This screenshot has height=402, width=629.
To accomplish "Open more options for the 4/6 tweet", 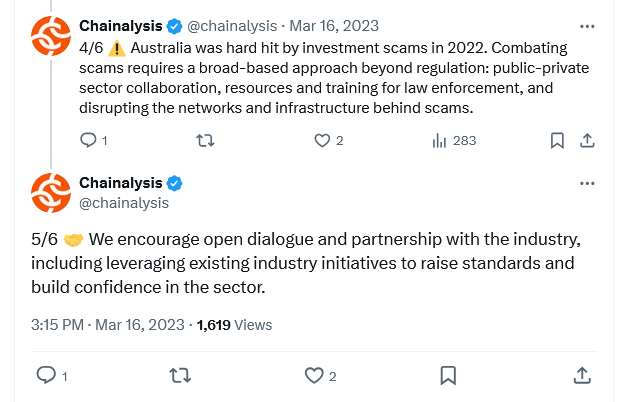I will tap(587, 26).
